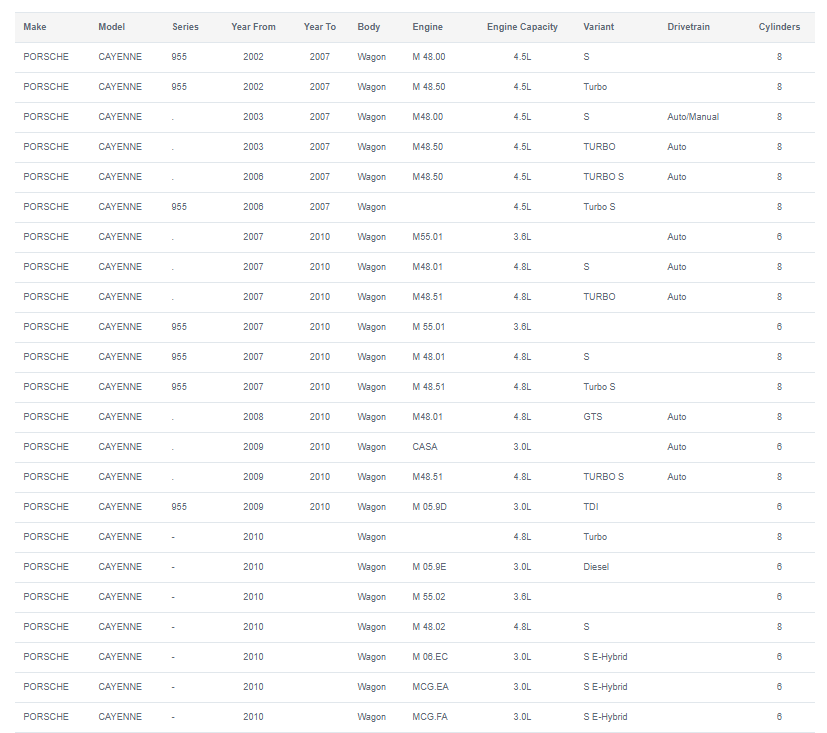Click Auto drivetrain in the GTS row
The width and height of the screenshot is (827, 733).
(677, 417)
